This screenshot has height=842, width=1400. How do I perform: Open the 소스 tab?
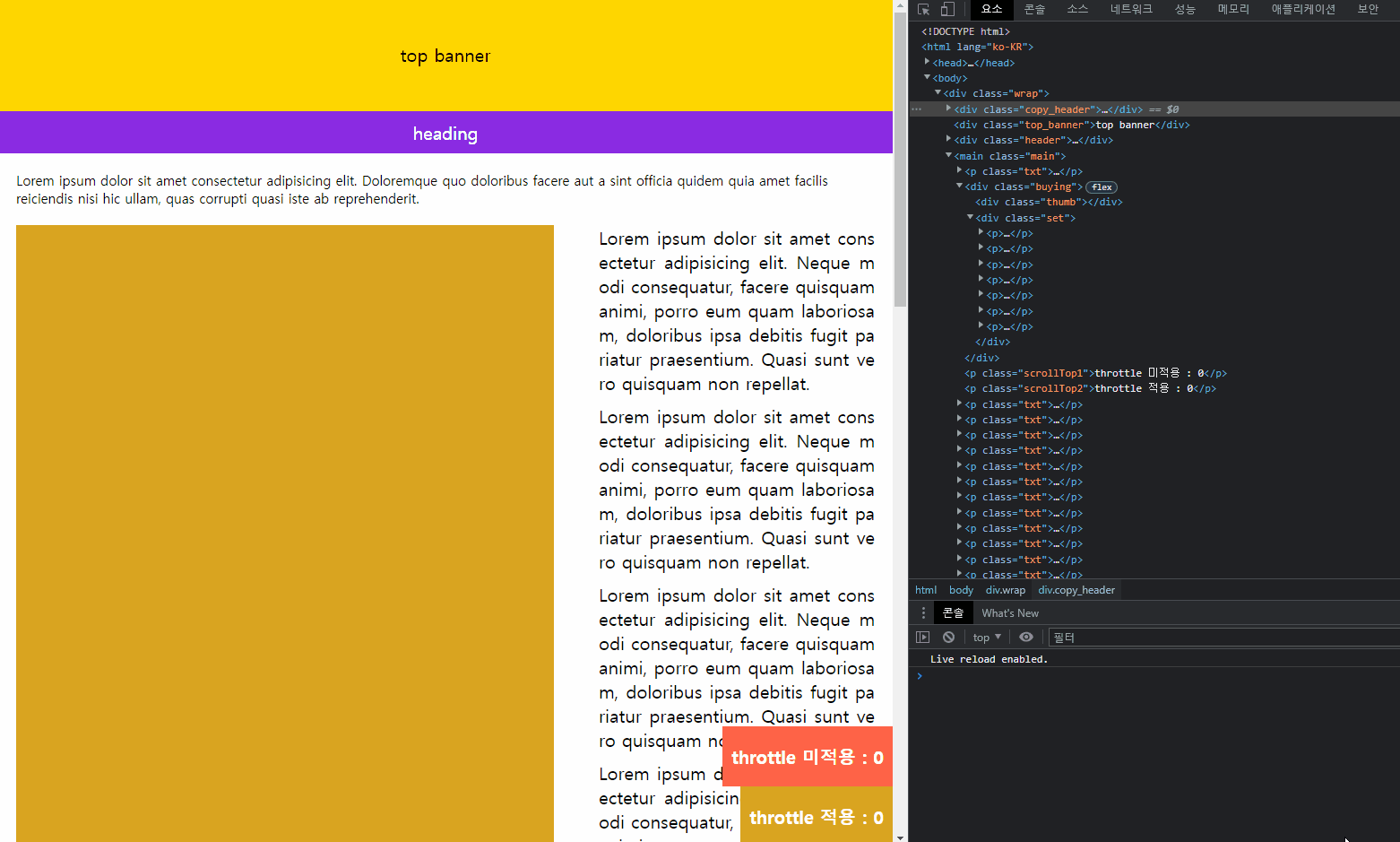click(x=1077, y=10)
